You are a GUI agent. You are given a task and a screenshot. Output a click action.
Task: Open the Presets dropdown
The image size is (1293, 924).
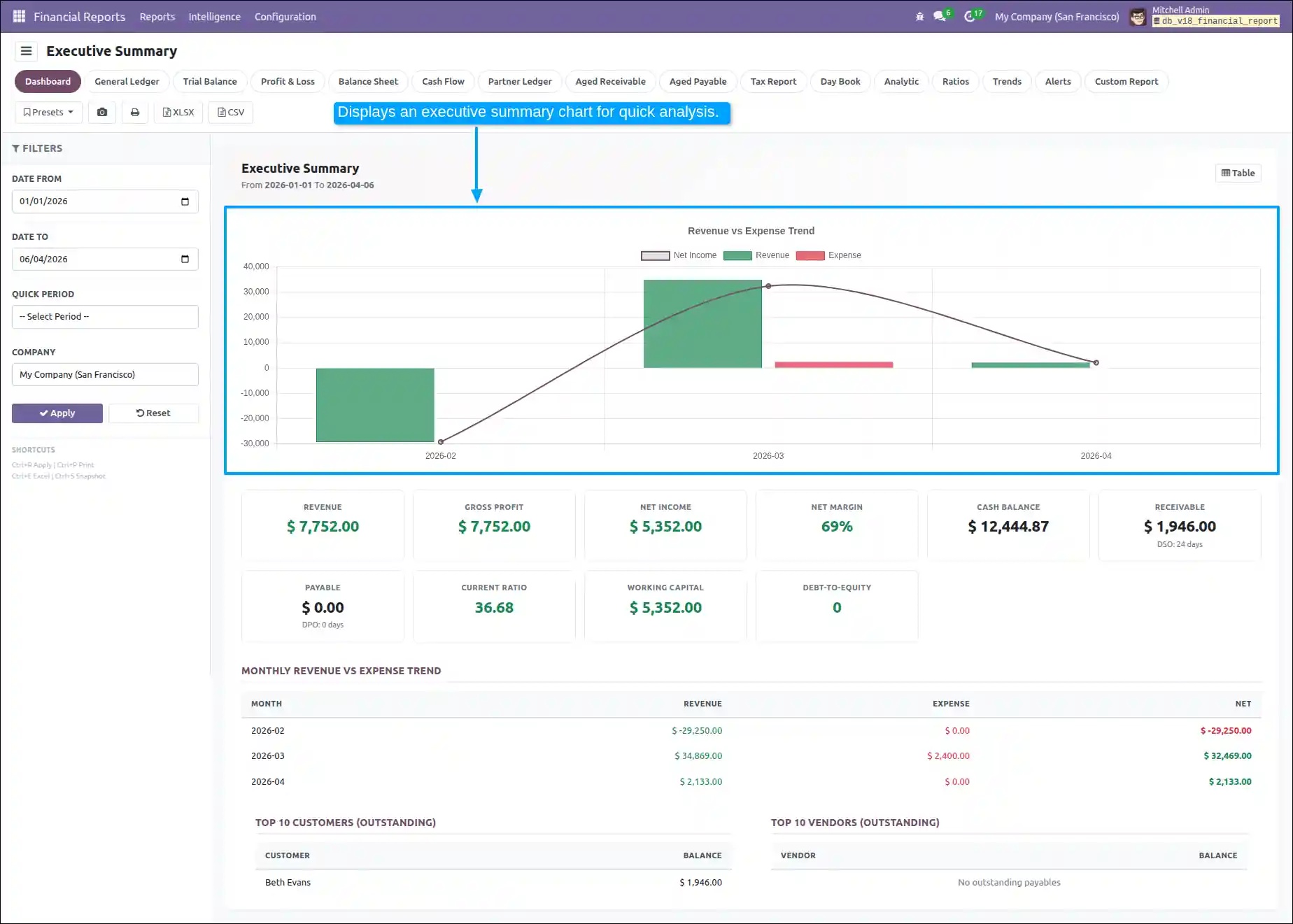[48, 112]
